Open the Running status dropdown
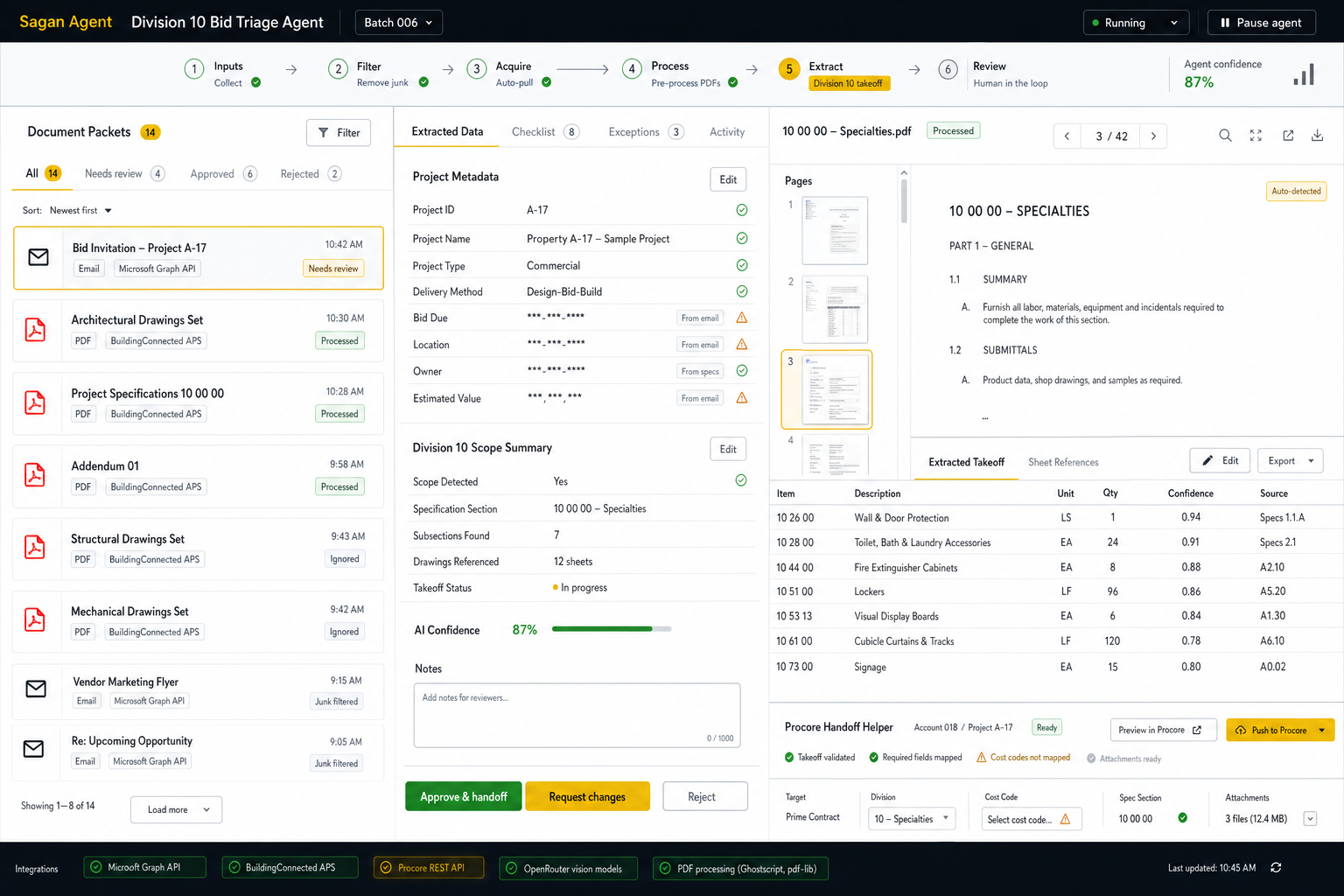Image resolution: width=1344 pixels, height=896 pixels. 1136,23
